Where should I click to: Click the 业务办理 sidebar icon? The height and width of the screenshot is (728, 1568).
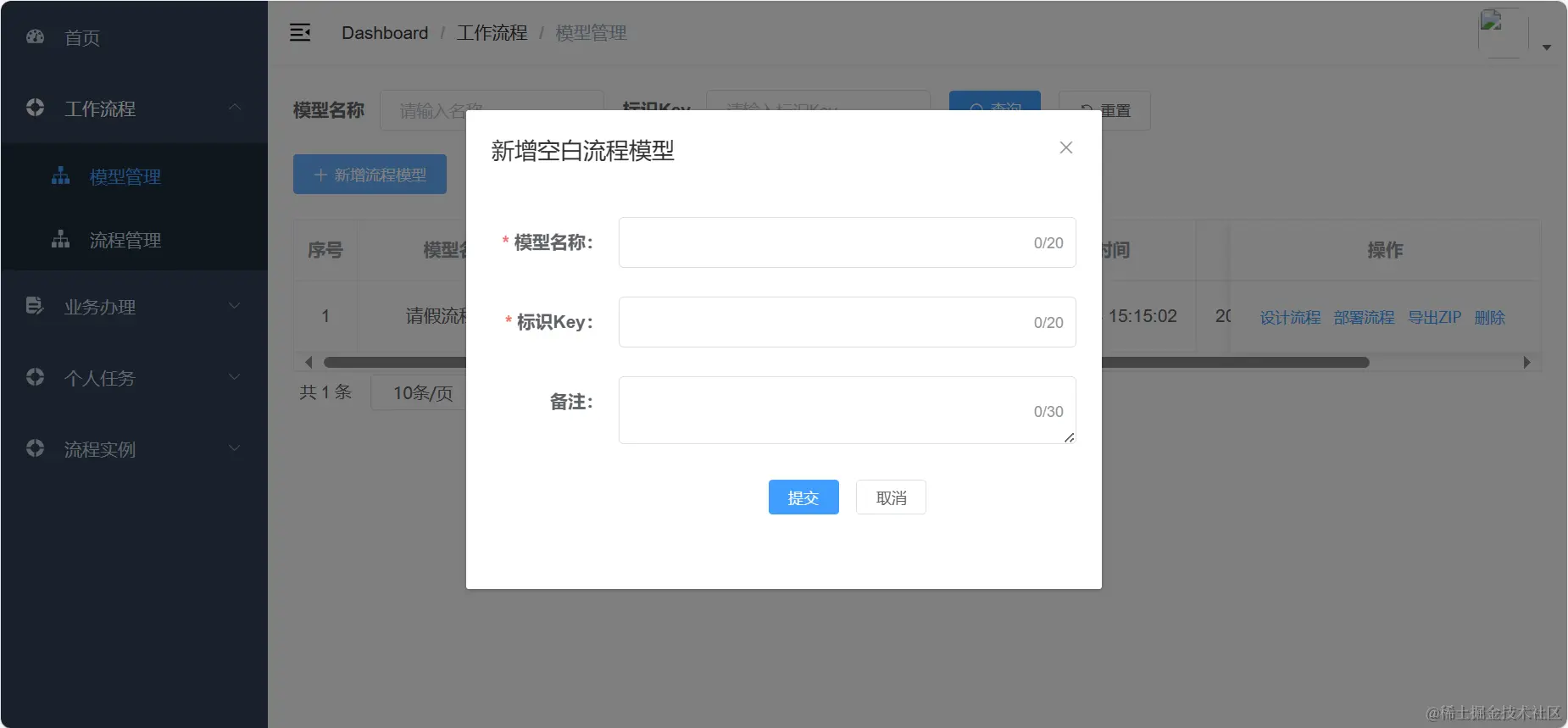click(x=35, y=306)
